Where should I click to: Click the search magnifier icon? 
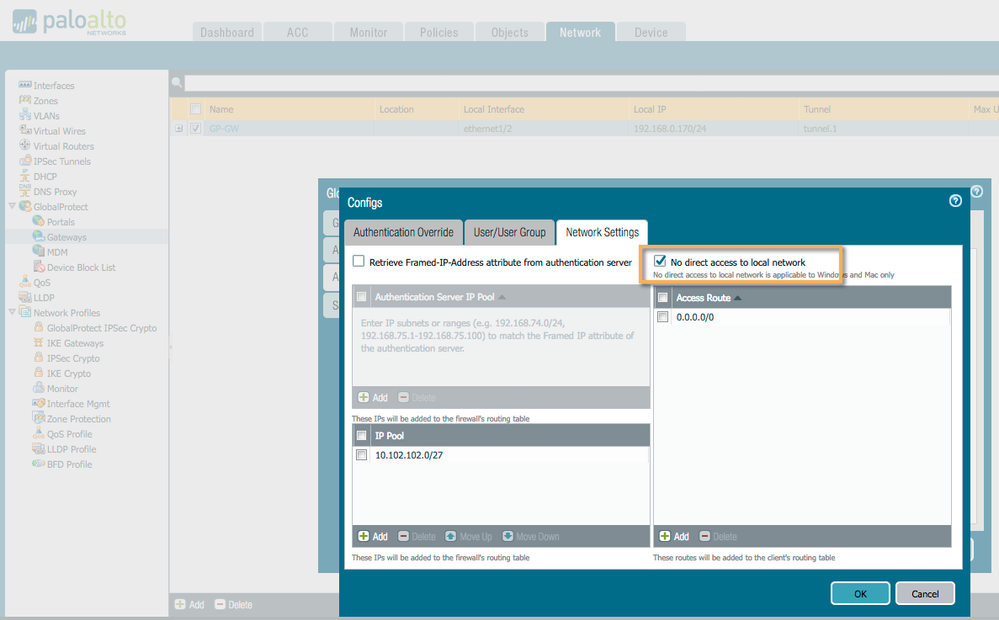(177, 82)
